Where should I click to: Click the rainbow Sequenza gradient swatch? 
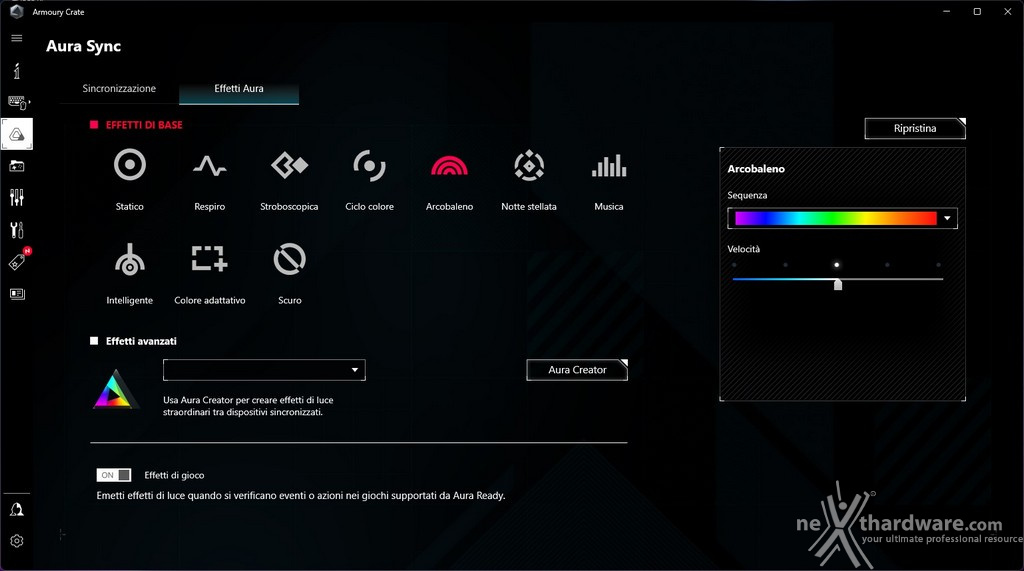coord(836,218)
